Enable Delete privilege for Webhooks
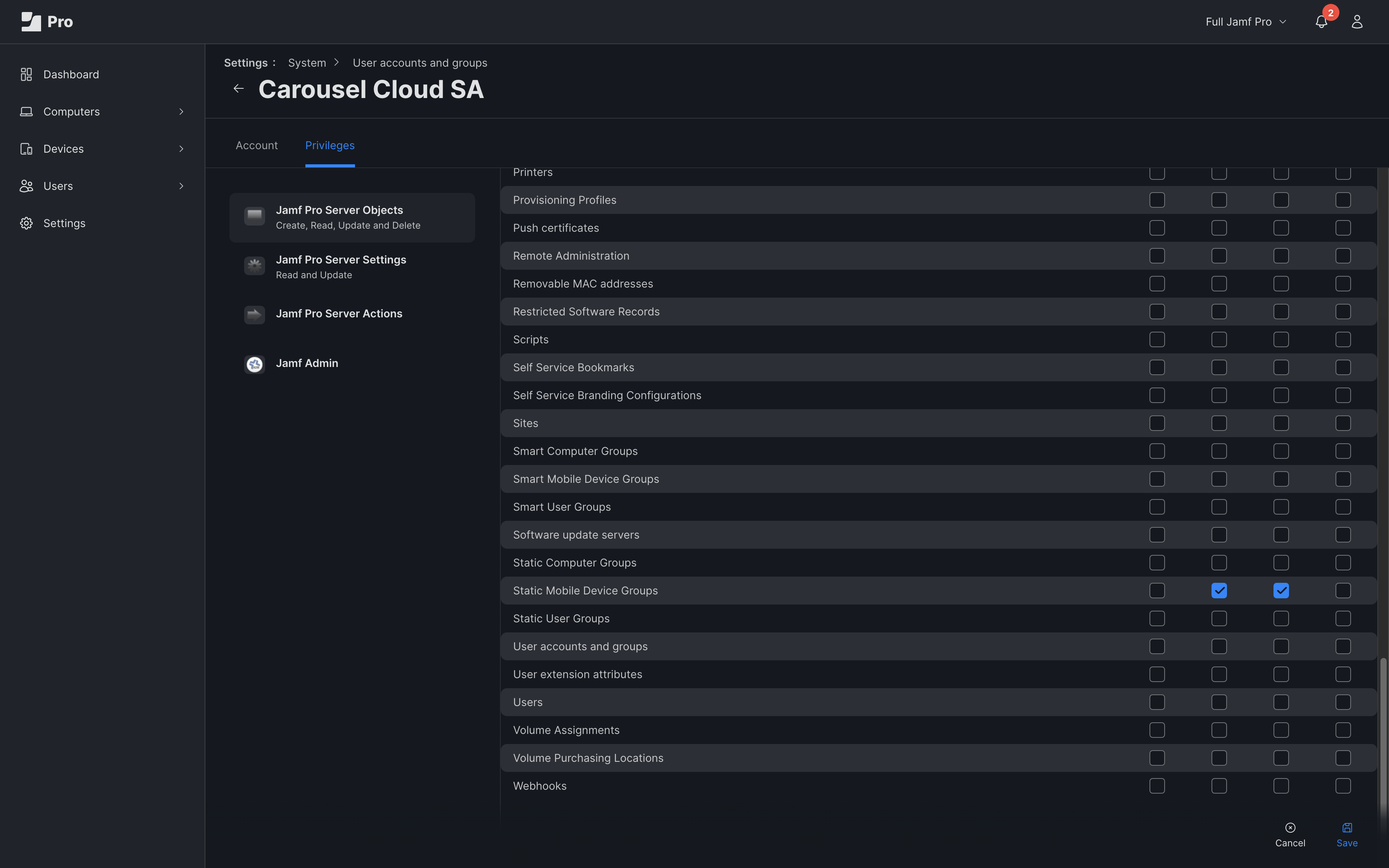1389x868 pixels. [1343, 786]
